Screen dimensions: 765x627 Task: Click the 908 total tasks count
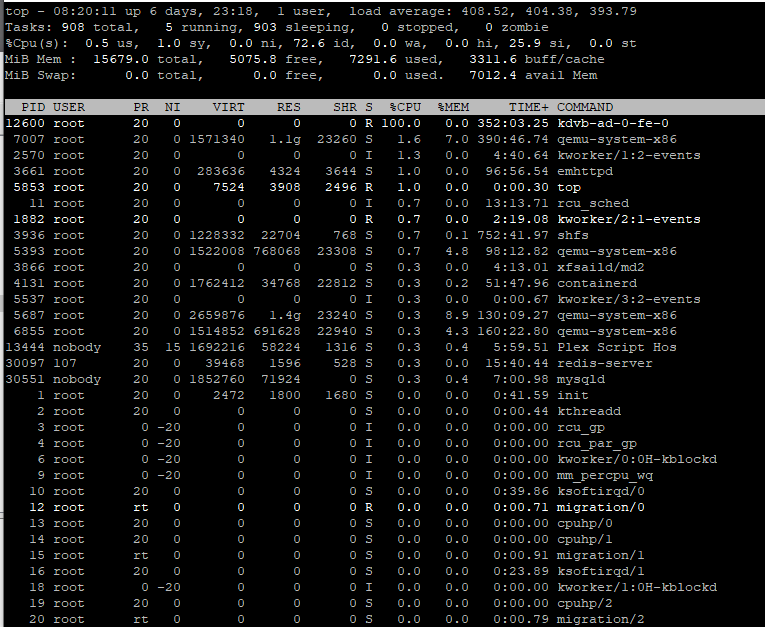(x=73, y=27)
